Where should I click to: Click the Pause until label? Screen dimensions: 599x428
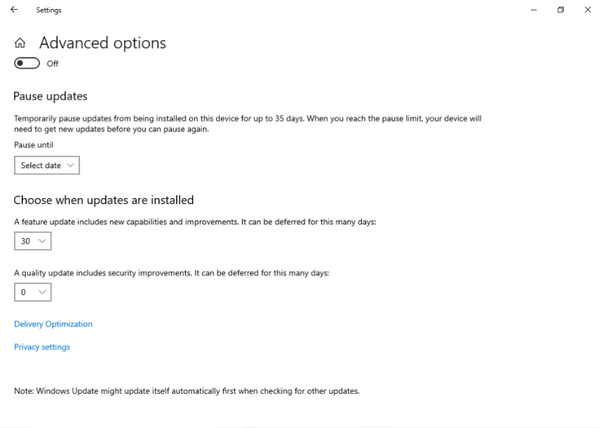(x=34, y=145)
